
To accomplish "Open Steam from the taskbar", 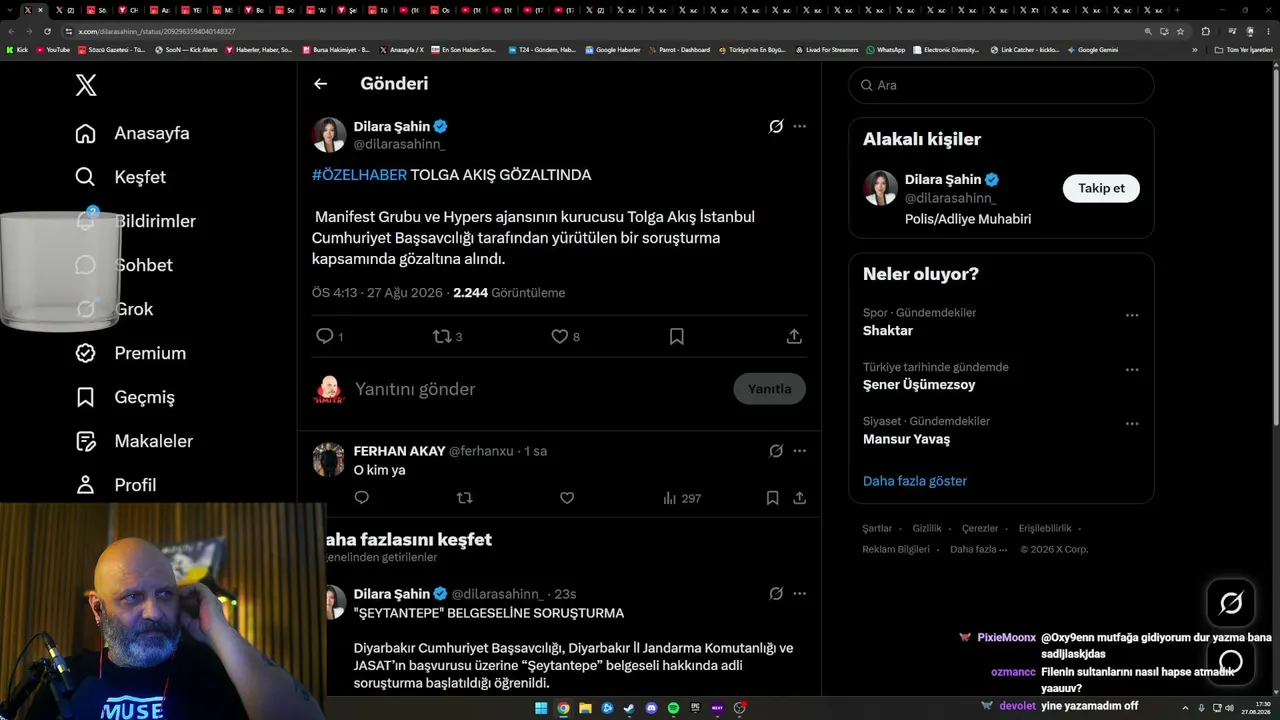I will (x=629, y=708).
